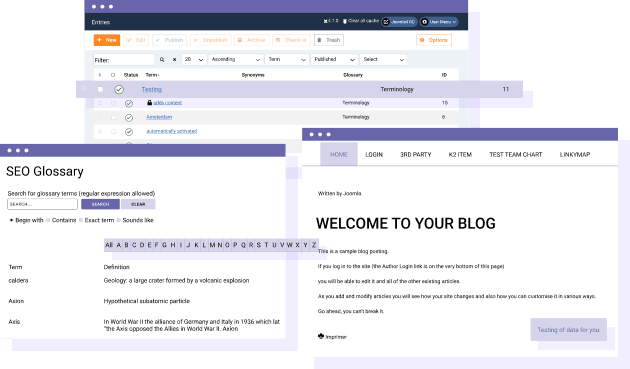Switch to the HOME tab in blog menu

tap(339, 154)
